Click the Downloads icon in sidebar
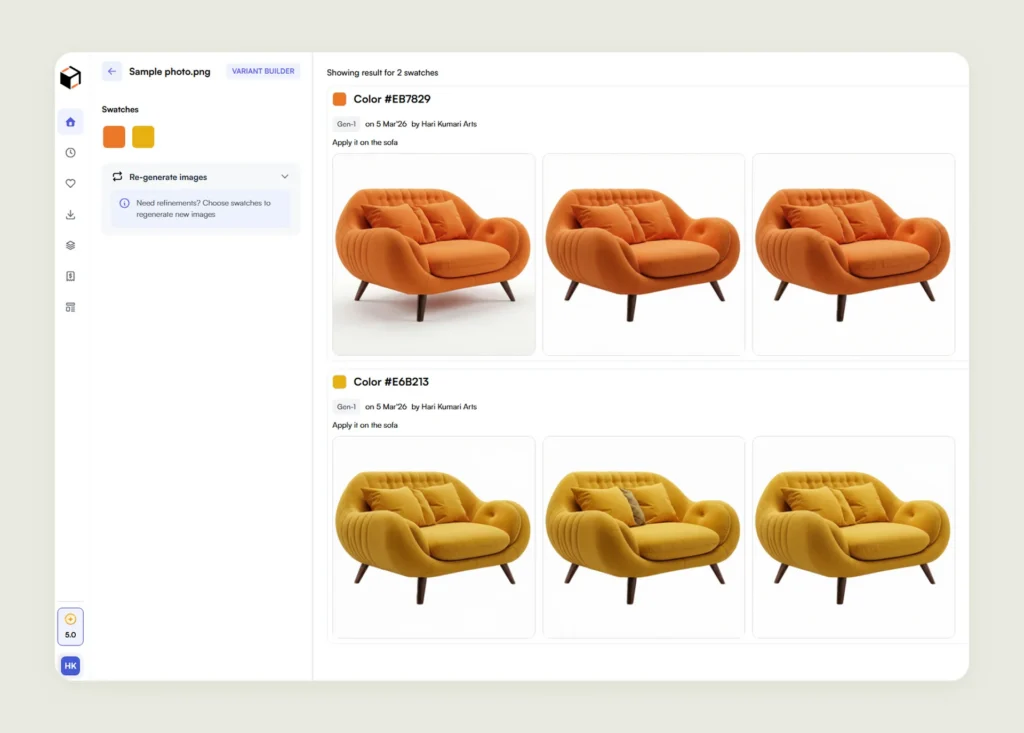Image resolution: width=1024 pixels, height=733 pixels. click(70, 214)
